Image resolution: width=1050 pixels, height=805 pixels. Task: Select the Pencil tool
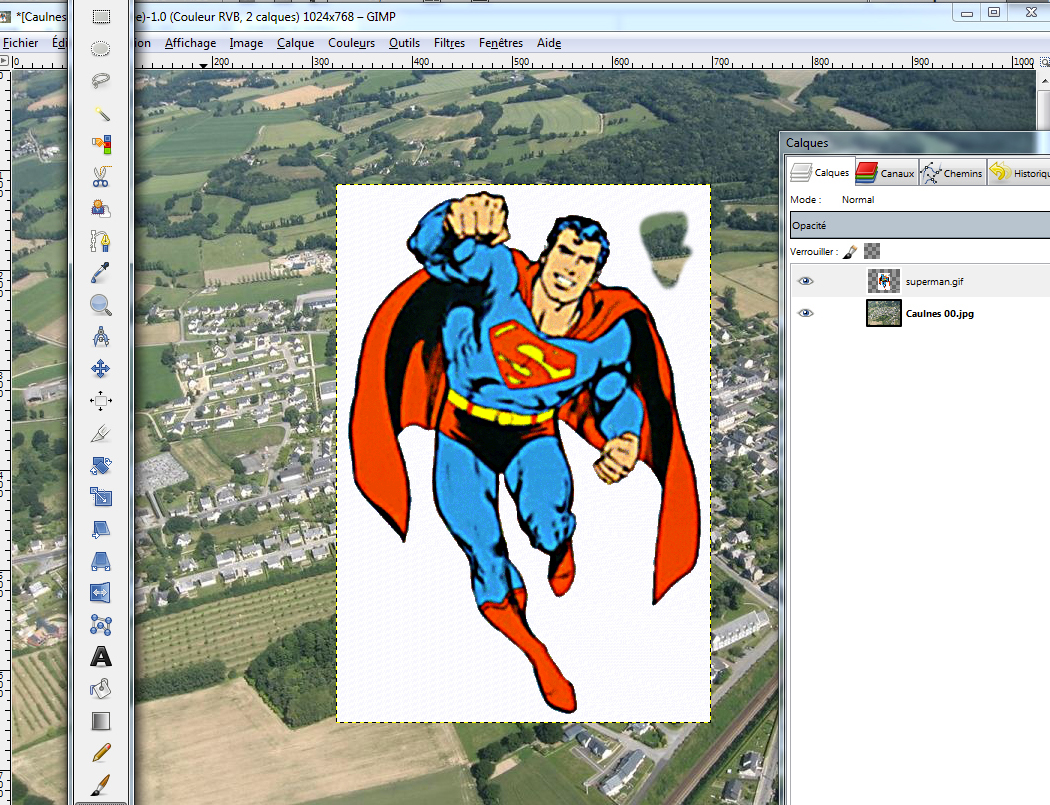tap(101, 753)
